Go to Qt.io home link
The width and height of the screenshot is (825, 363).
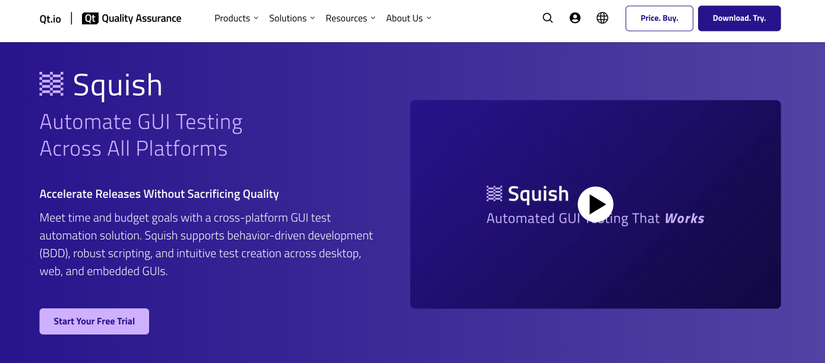50,19
